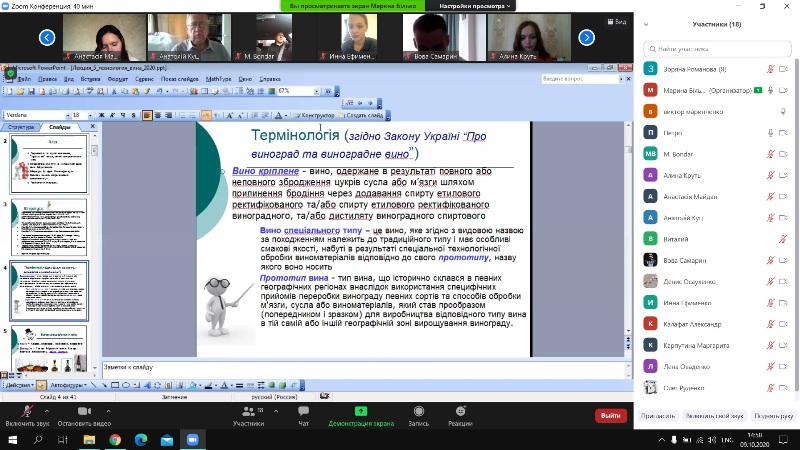The width and height of the screenshot is (800, 450).
Task: Click Найти участника search field
Action: [x=717, y=49]
